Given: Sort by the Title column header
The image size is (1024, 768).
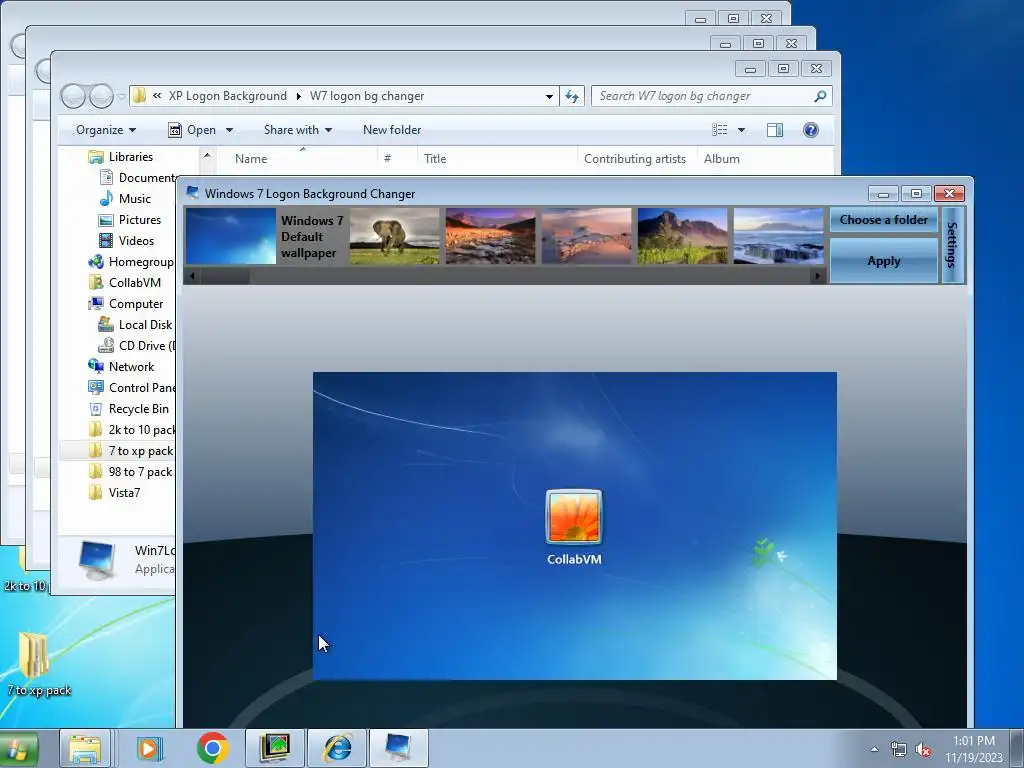Looking at the screenshot, I should pyautogui.click(x=435, y=159).
